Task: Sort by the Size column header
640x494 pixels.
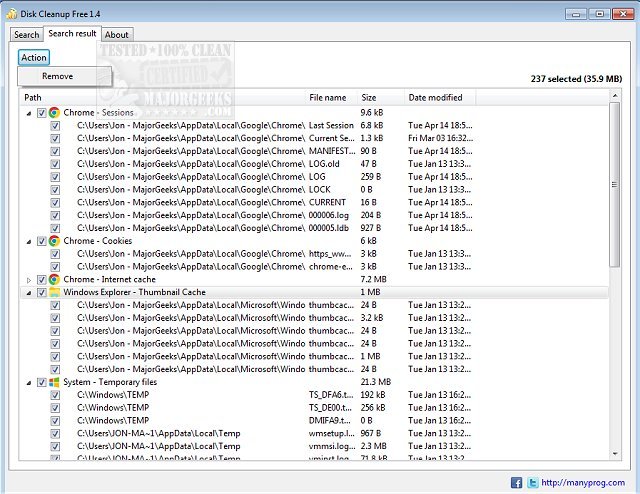Action: tap(381, 98)
